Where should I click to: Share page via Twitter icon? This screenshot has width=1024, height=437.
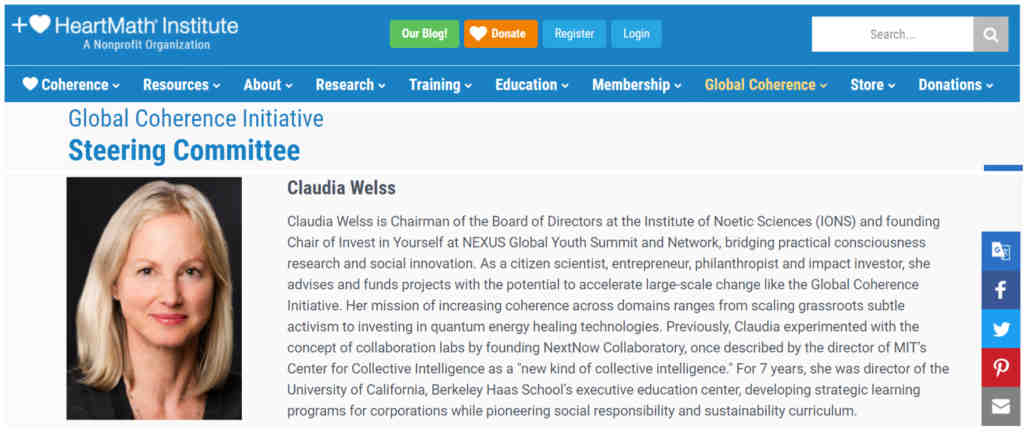[1000, 329]
